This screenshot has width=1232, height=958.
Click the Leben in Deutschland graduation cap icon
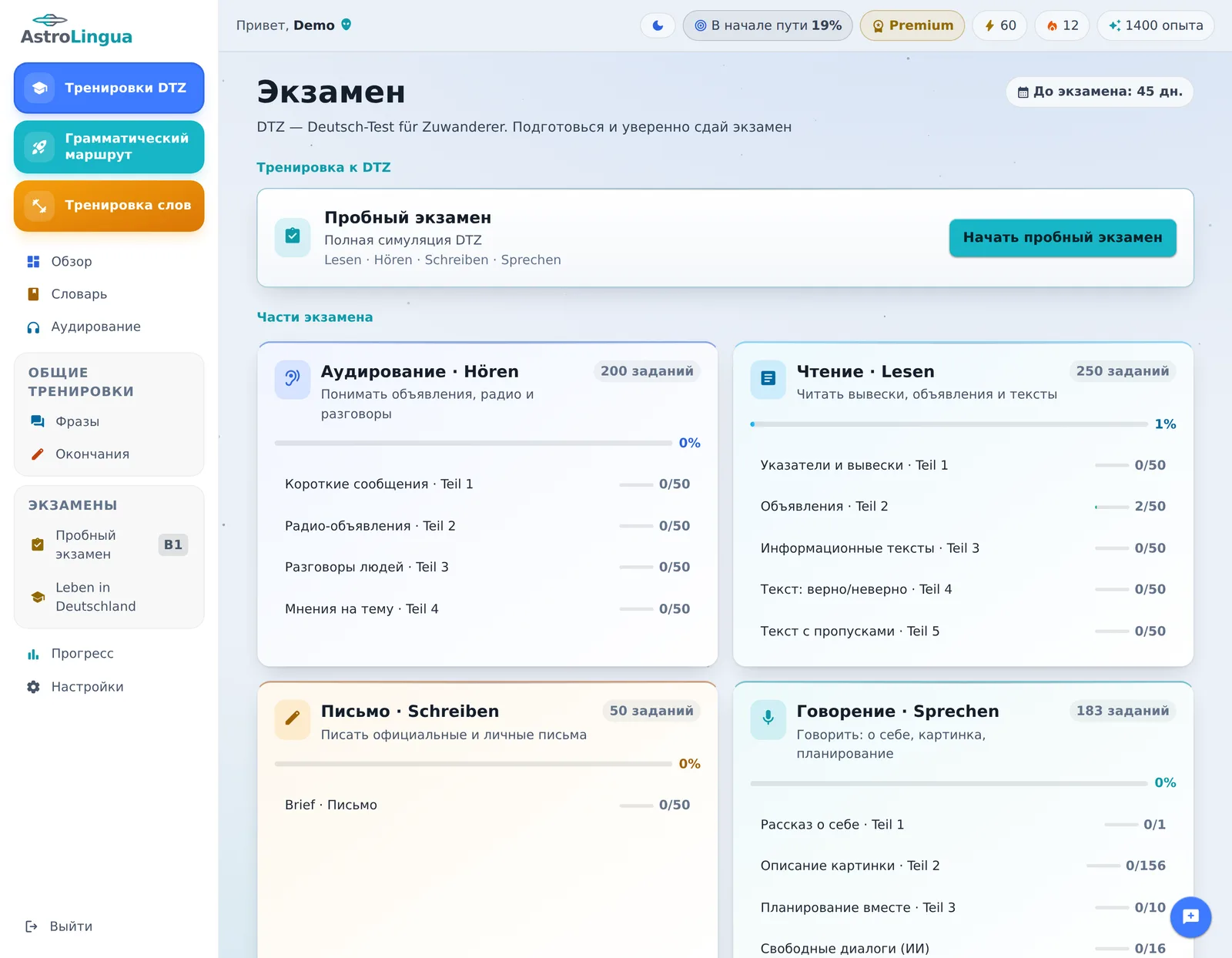coord(38,597)
